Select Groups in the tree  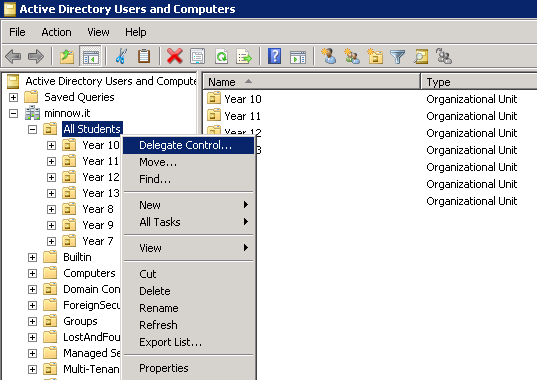pos(80,321)
